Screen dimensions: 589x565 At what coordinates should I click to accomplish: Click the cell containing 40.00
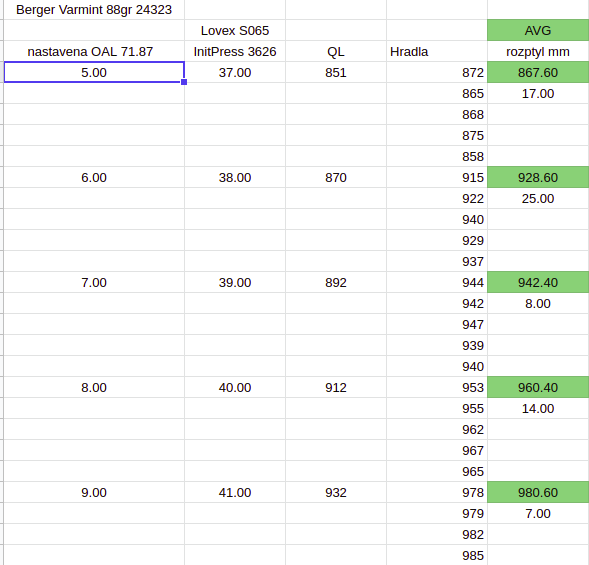[x=235, y=387]
